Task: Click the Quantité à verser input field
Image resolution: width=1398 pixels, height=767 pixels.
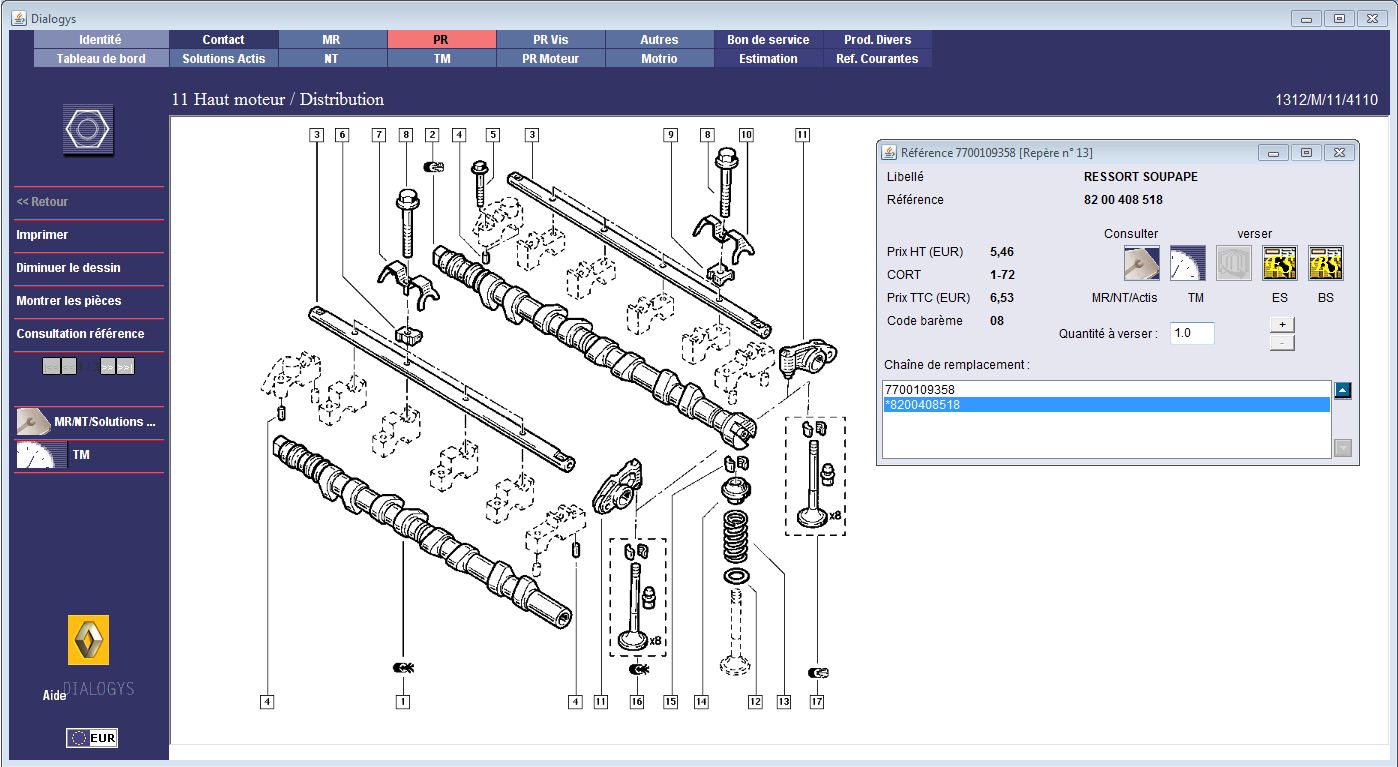Action: tap(1191, 333)
